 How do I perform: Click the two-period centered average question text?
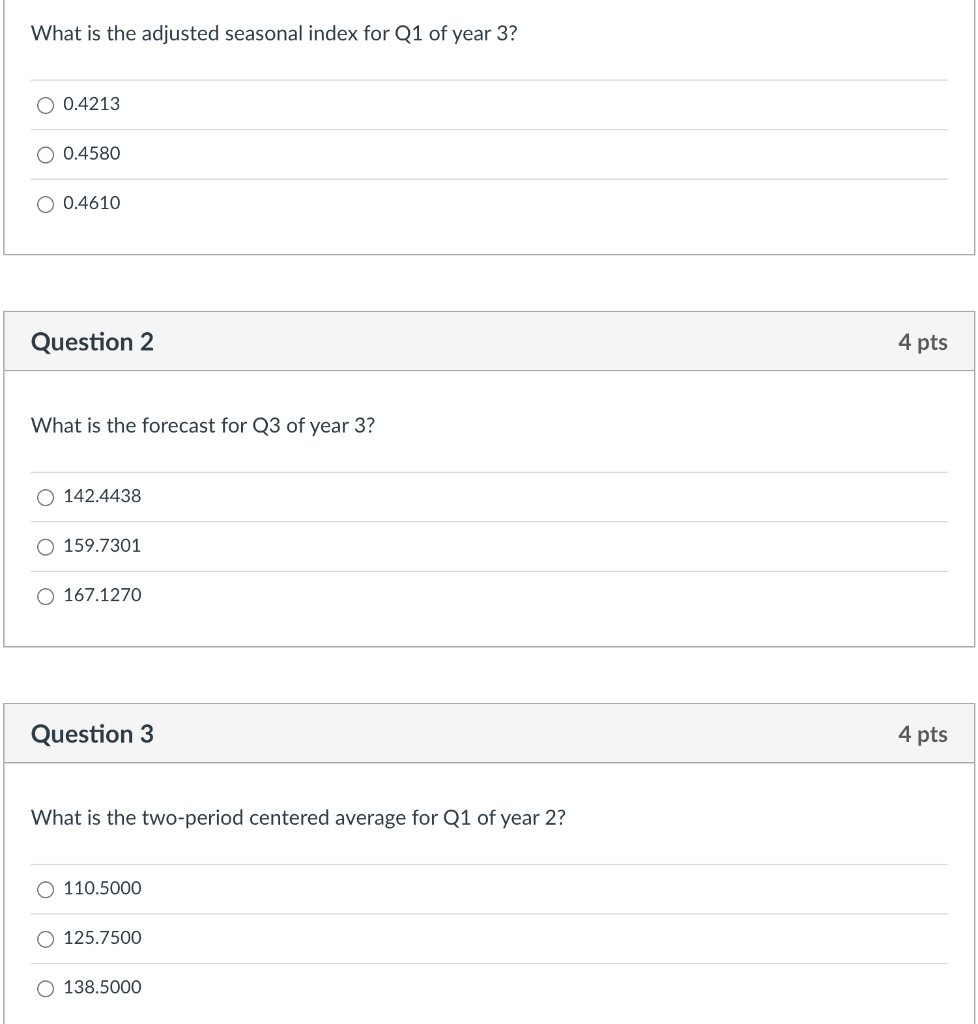(x=297, y=817)
